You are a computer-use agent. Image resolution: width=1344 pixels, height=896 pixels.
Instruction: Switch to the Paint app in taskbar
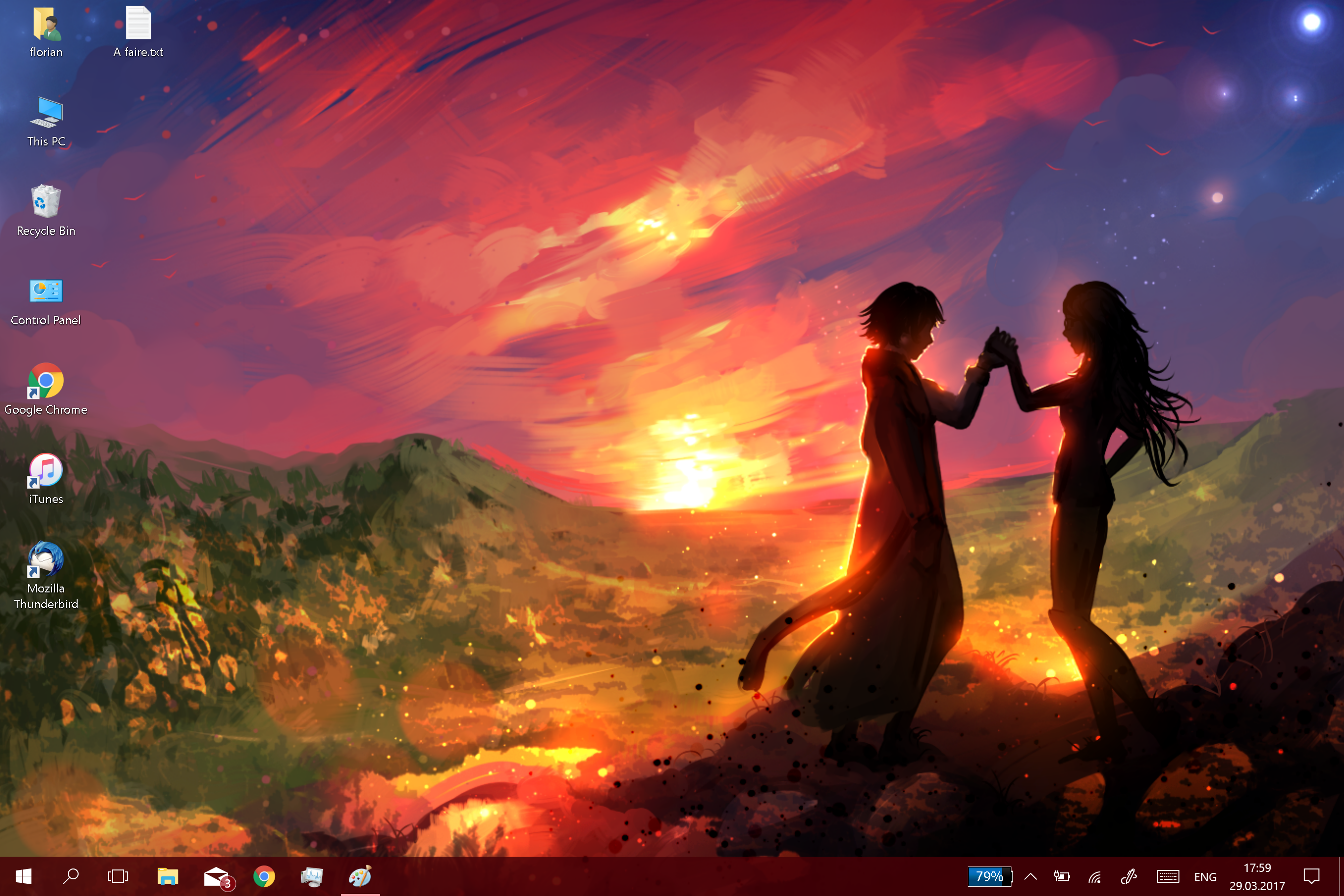[361, 876]
